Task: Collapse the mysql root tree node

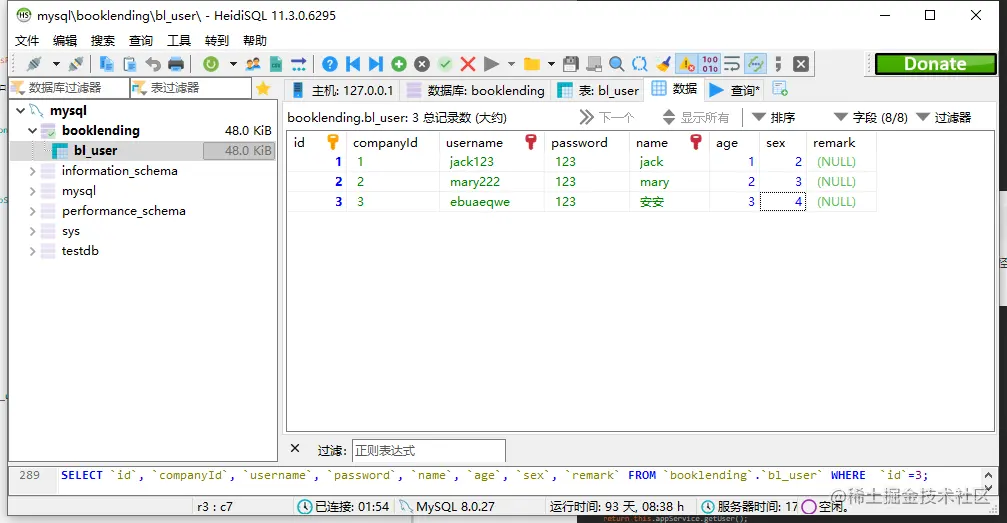Action: (21, 111)
